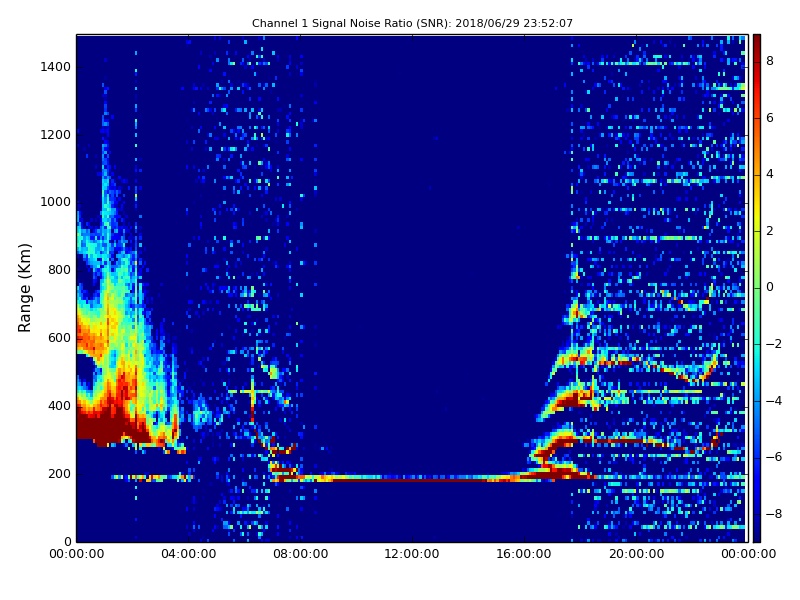This screenshot has width=800, height=600.
Task: Click the 16:00:00 time axis label
Action: coord(524,554)
